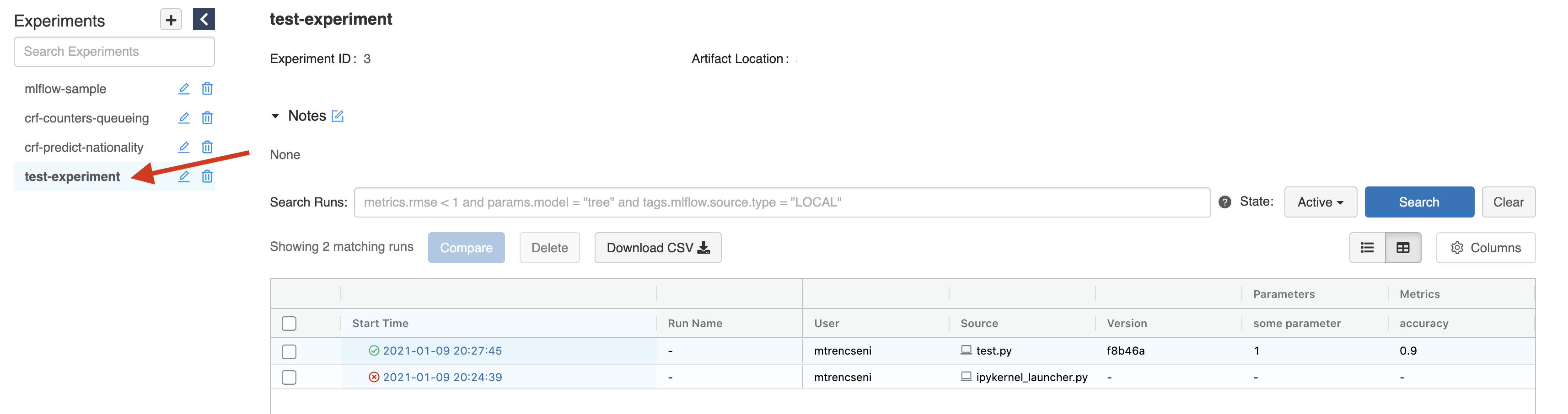Click ipykernel_launcher.py source cell
1568x414 pixels.
point(1032,377)
